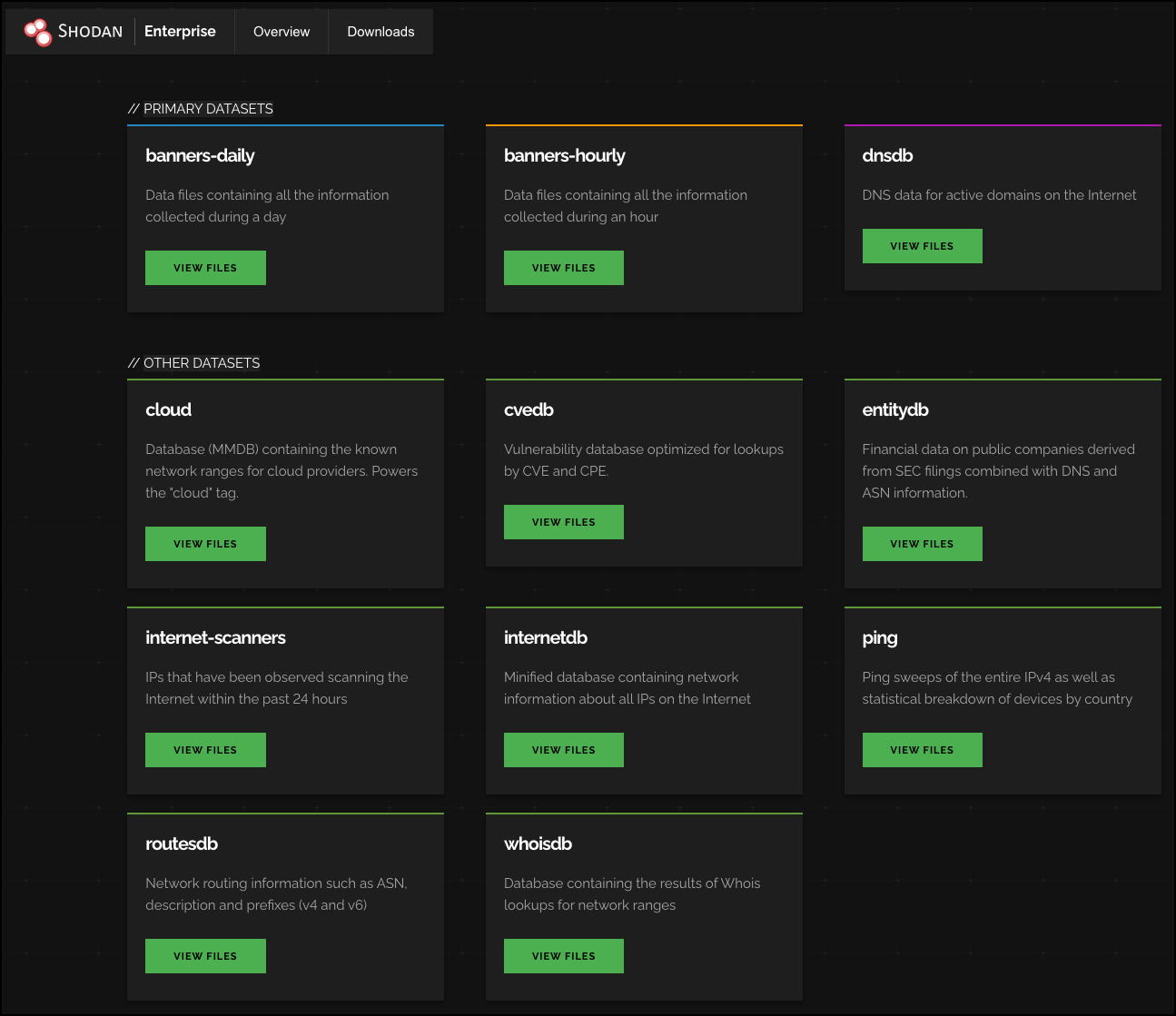Screen dimensions: 1176x1016
Task: View files for banners-hourly dataset
Action: (564, 268)
